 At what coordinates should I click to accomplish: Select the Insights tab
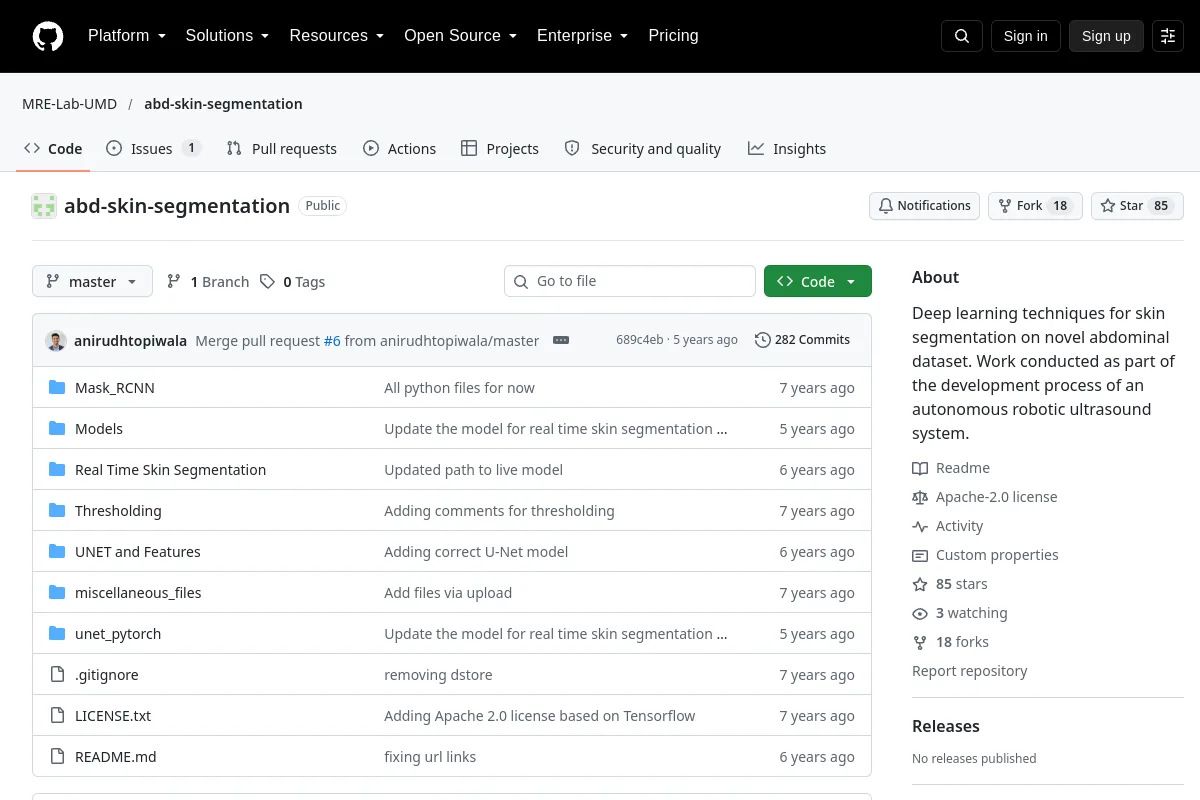(787, 149)
